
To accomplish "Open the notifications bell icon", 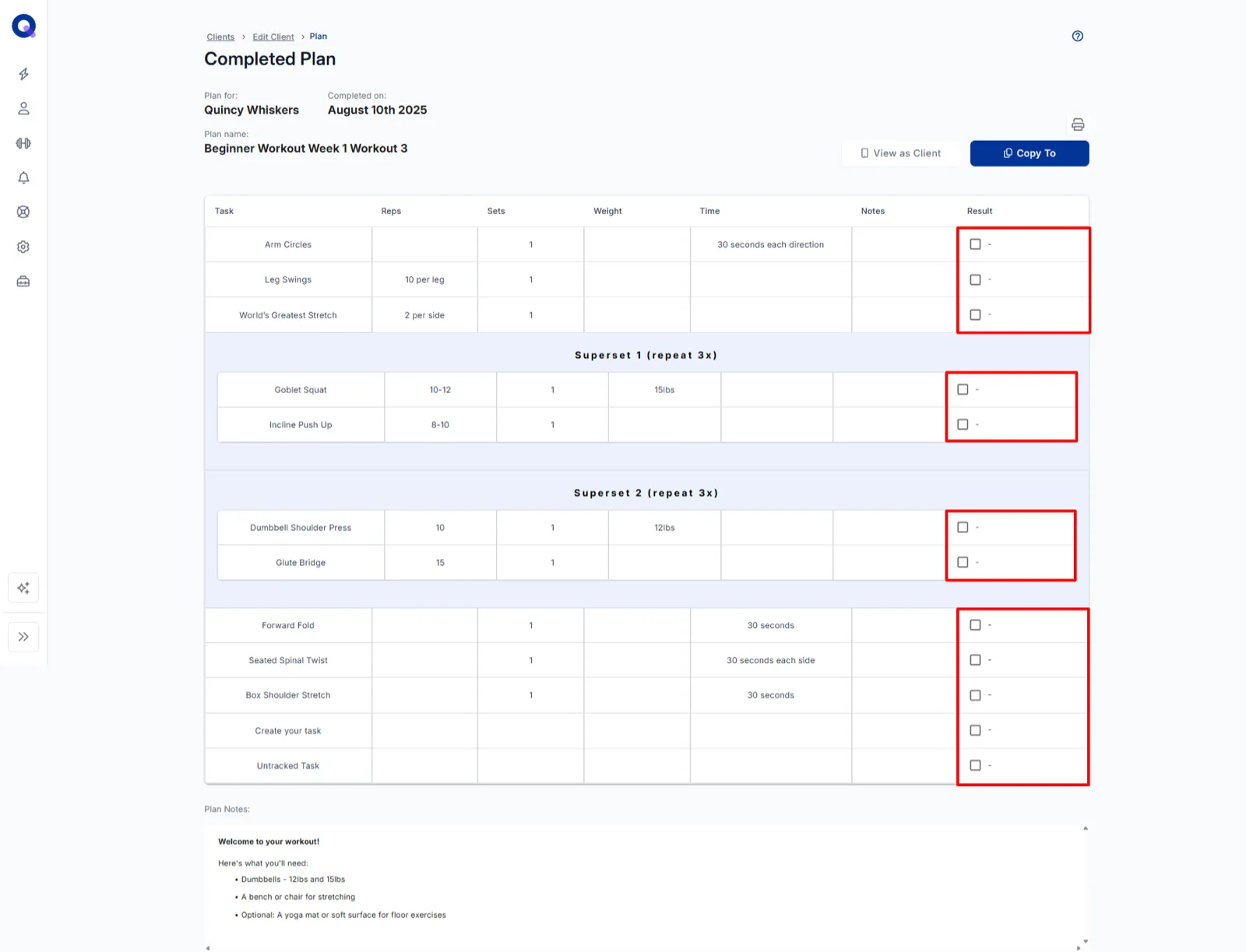I will click(x=23, y=177).
